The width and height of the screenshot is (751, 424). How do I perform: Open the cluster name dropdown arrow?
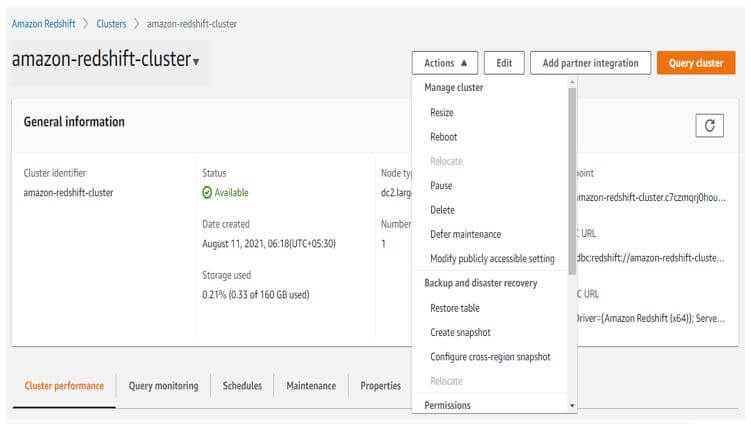(196, 62)
